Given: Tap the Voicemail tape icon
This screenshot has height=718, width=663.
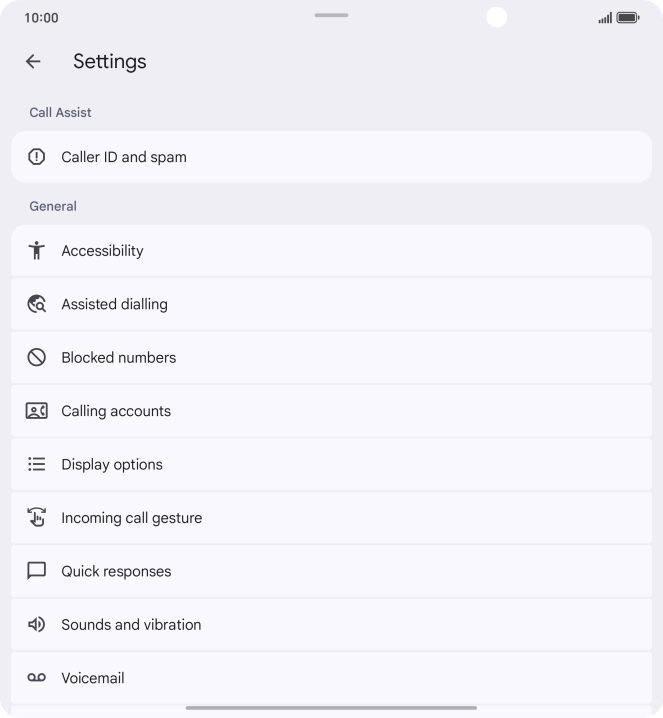Looking at the screenshot, I should pos(37,678).
